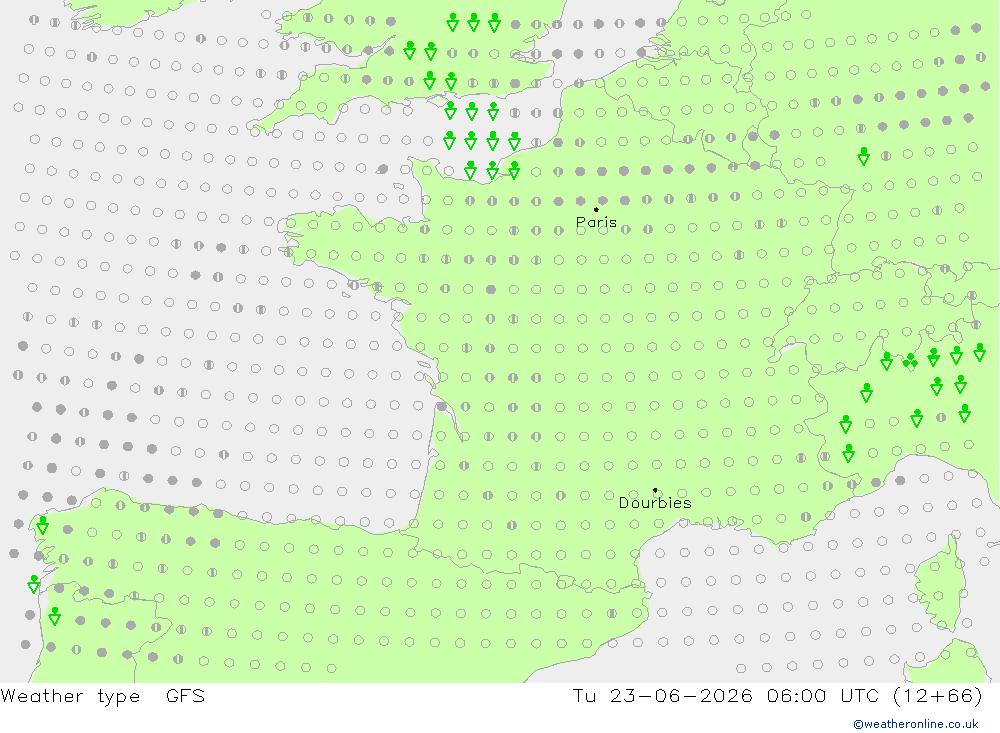
Task: Click the black dot marking Paris
Action: [x=596, y=209]
